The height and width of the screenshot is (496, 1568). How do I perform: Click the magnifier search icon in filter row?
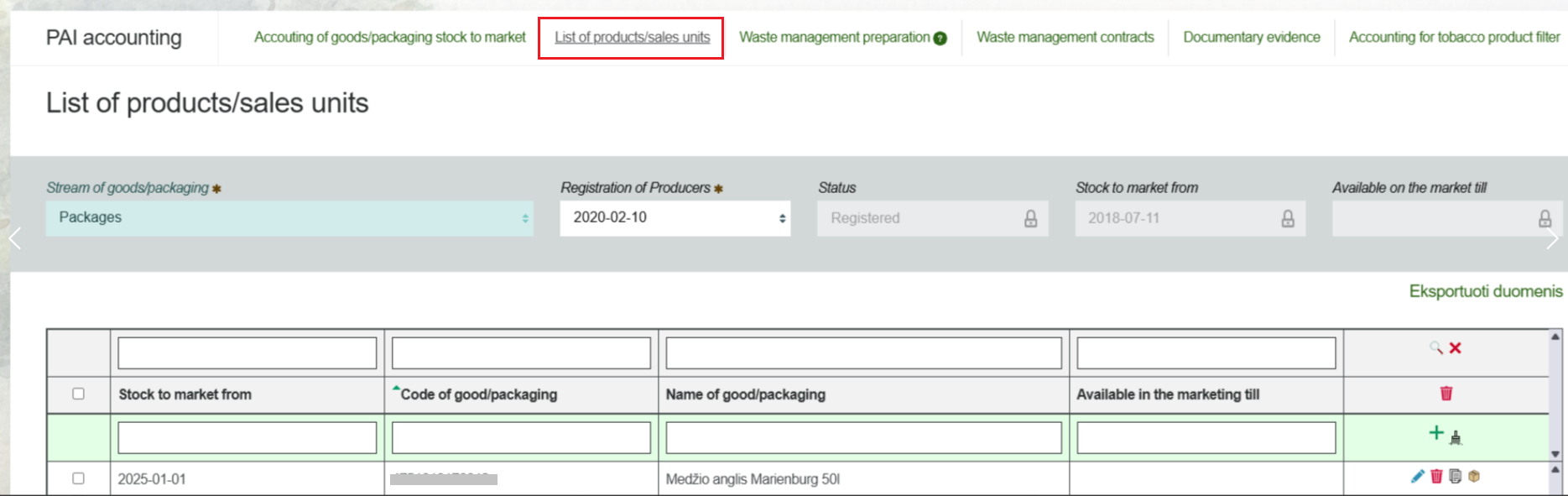click(1436, 347)
